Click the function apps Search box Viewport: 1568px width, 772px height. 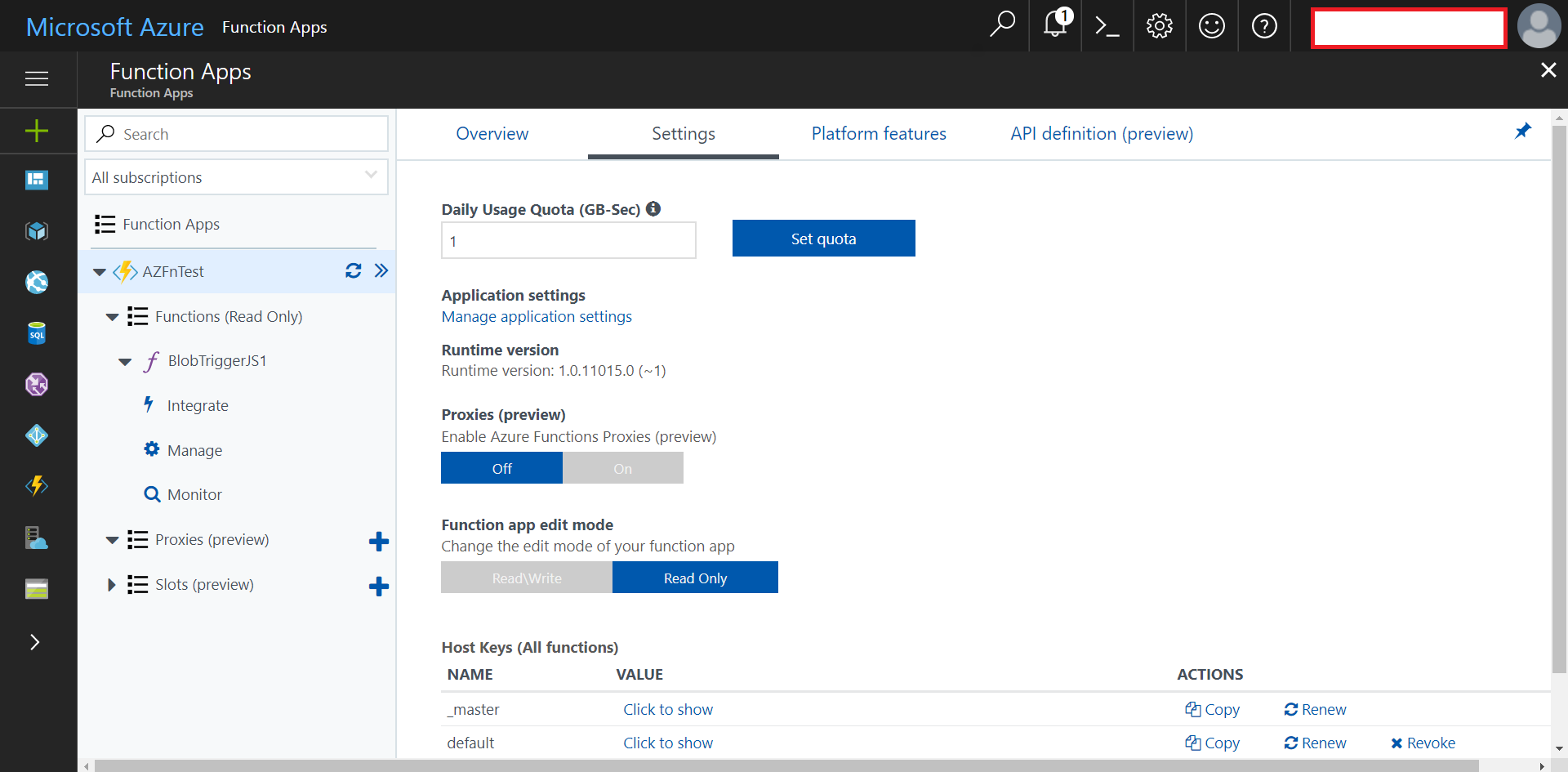[x=236, y=134]
